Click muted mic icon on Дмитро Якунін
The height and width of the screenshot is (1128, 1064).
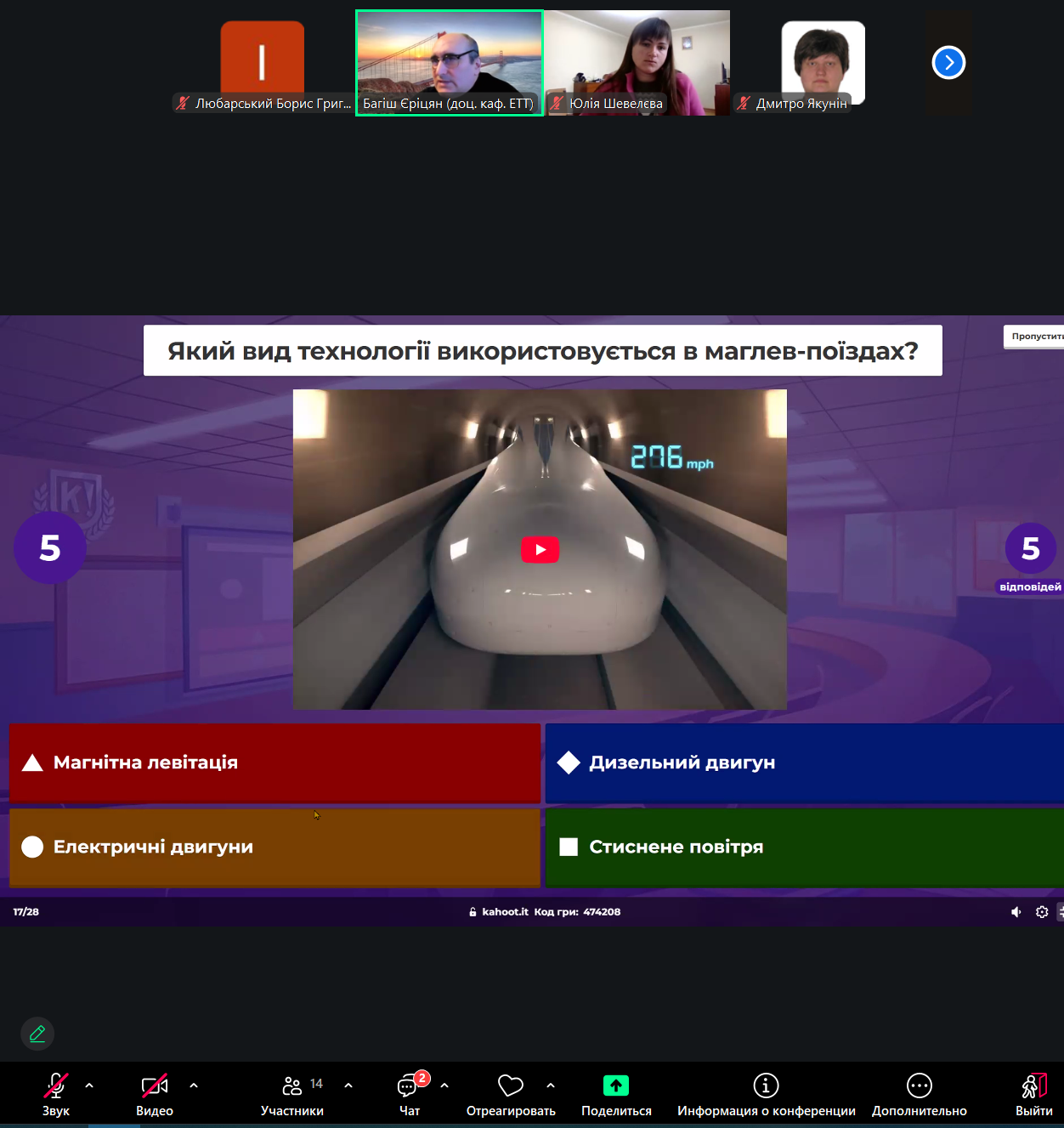744,104
